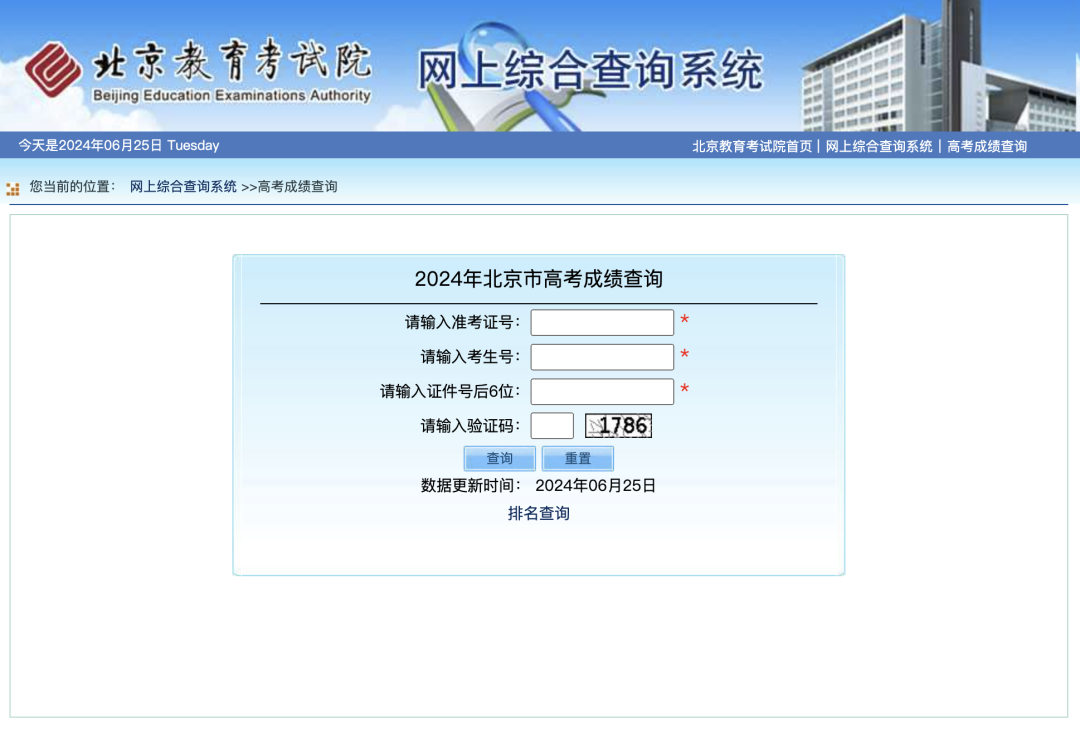Viewport: 1080px width, 740px height.
Task: Open the top 网上综合查询系统 navigation link
Action: pos(878,146)
